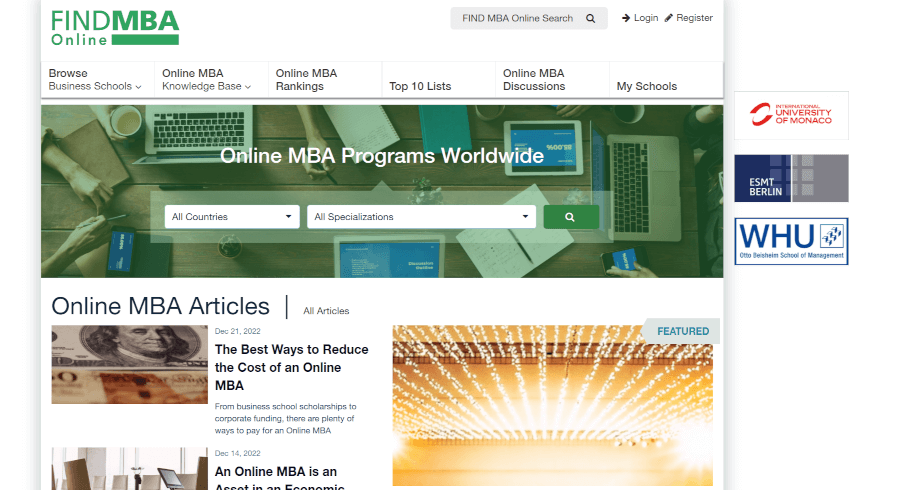
Task: Click the office chairs article thumbnail
Action: [x=130, y=469]
